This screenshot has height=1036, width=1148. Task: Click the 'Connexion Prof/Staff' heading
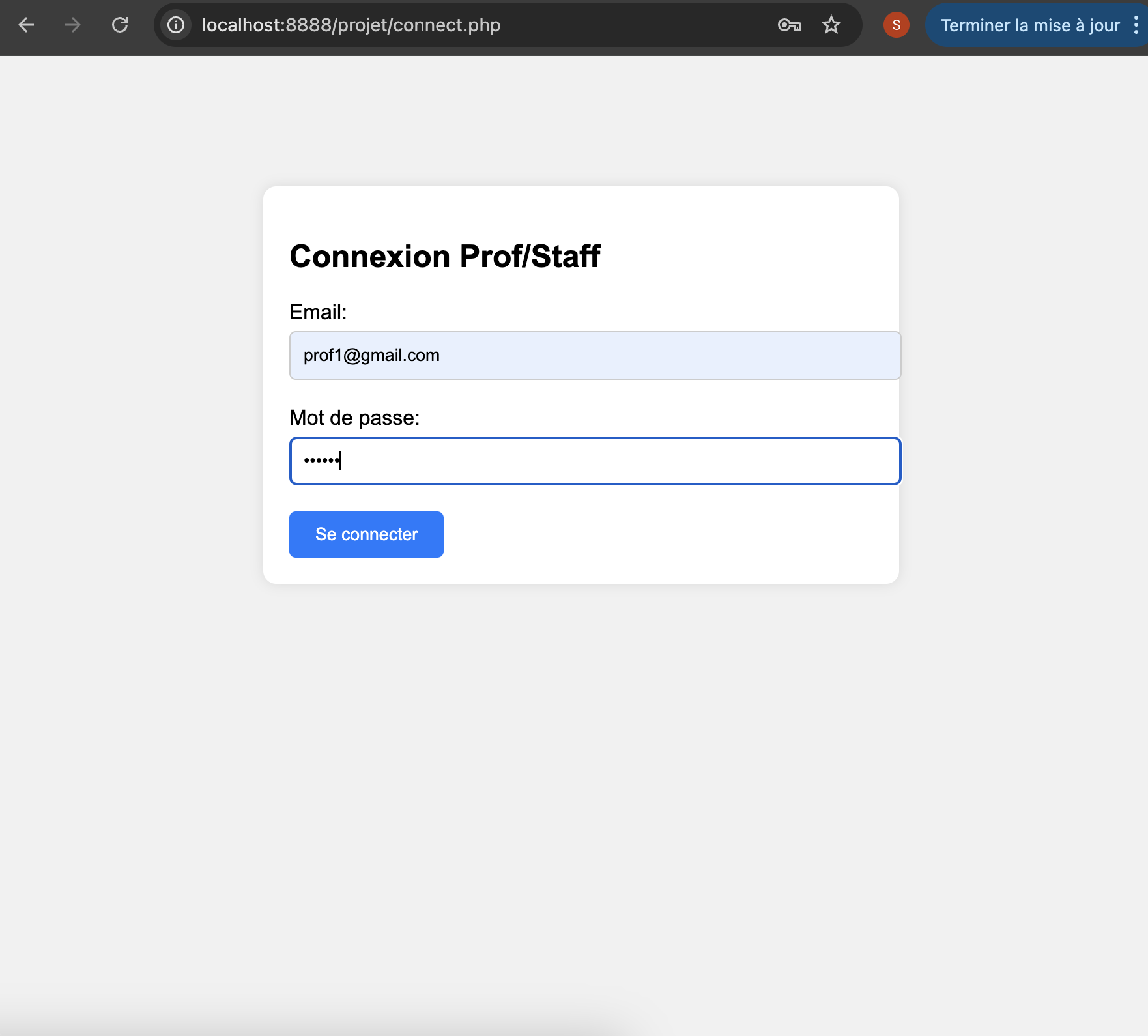[x=445, y=255]
